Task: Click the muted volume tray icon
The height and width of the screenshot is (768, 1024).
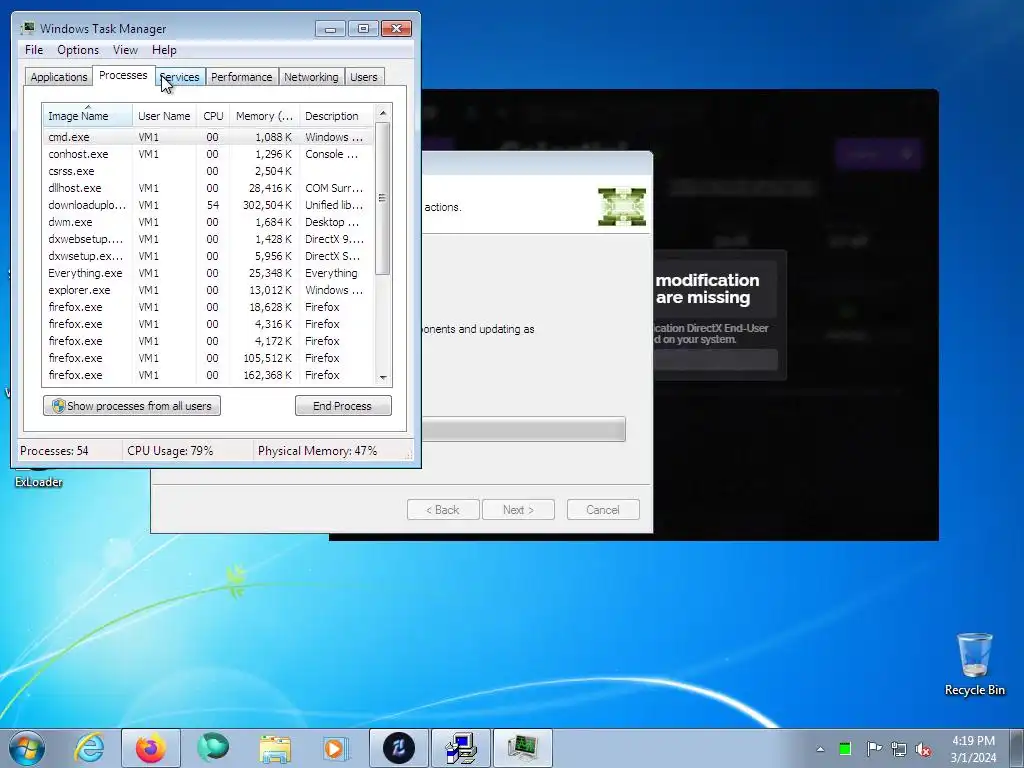Action: point(923,749)
